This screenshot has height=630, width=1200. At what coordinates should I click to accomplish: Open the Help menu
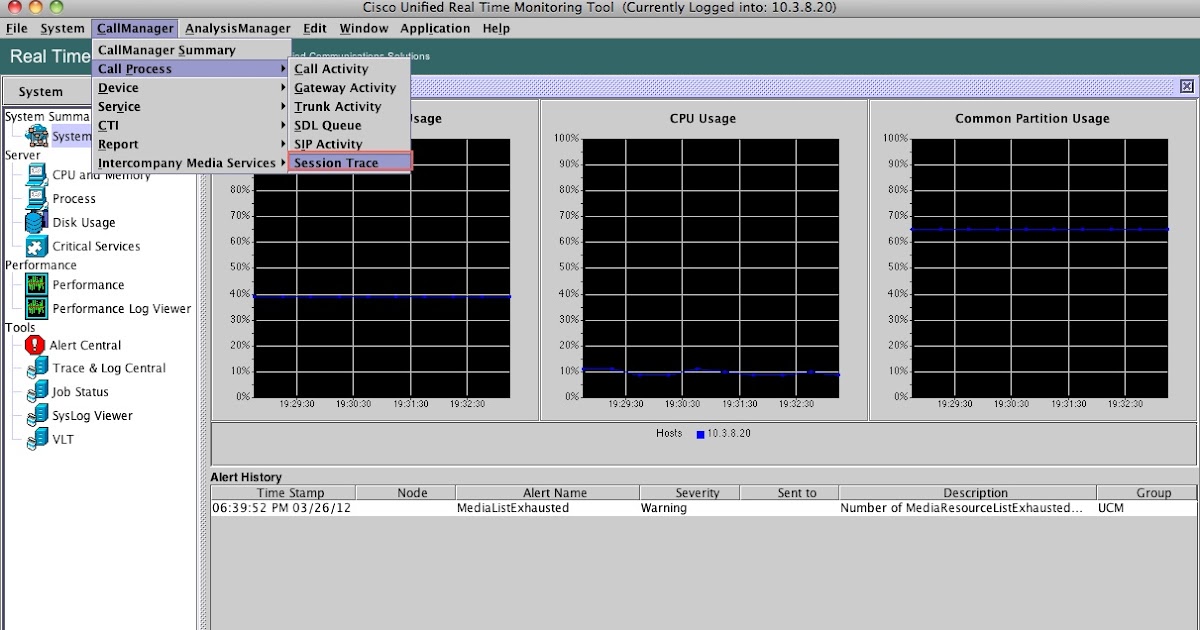(x=496, y=29)
